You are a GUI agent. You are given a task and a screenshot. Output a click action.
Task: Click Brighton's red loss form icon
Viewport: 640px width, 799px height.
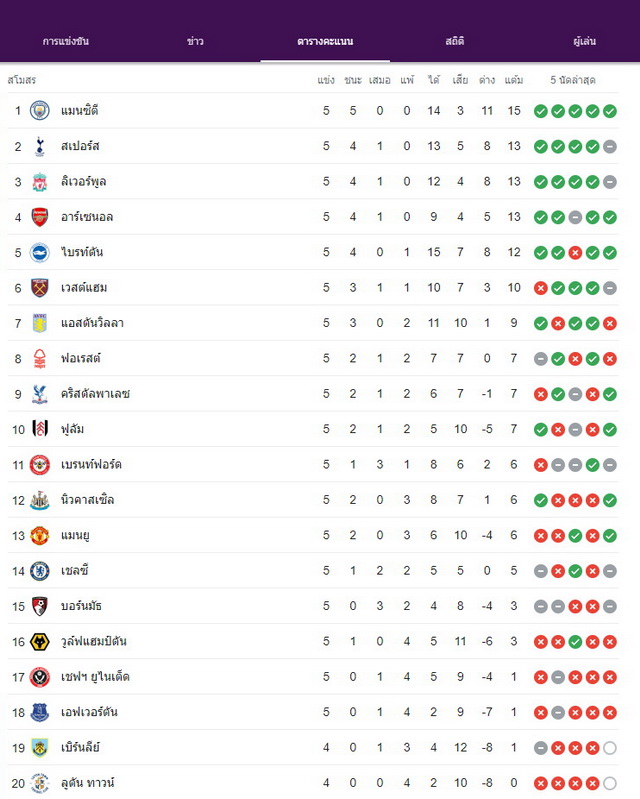pos(575,253)
